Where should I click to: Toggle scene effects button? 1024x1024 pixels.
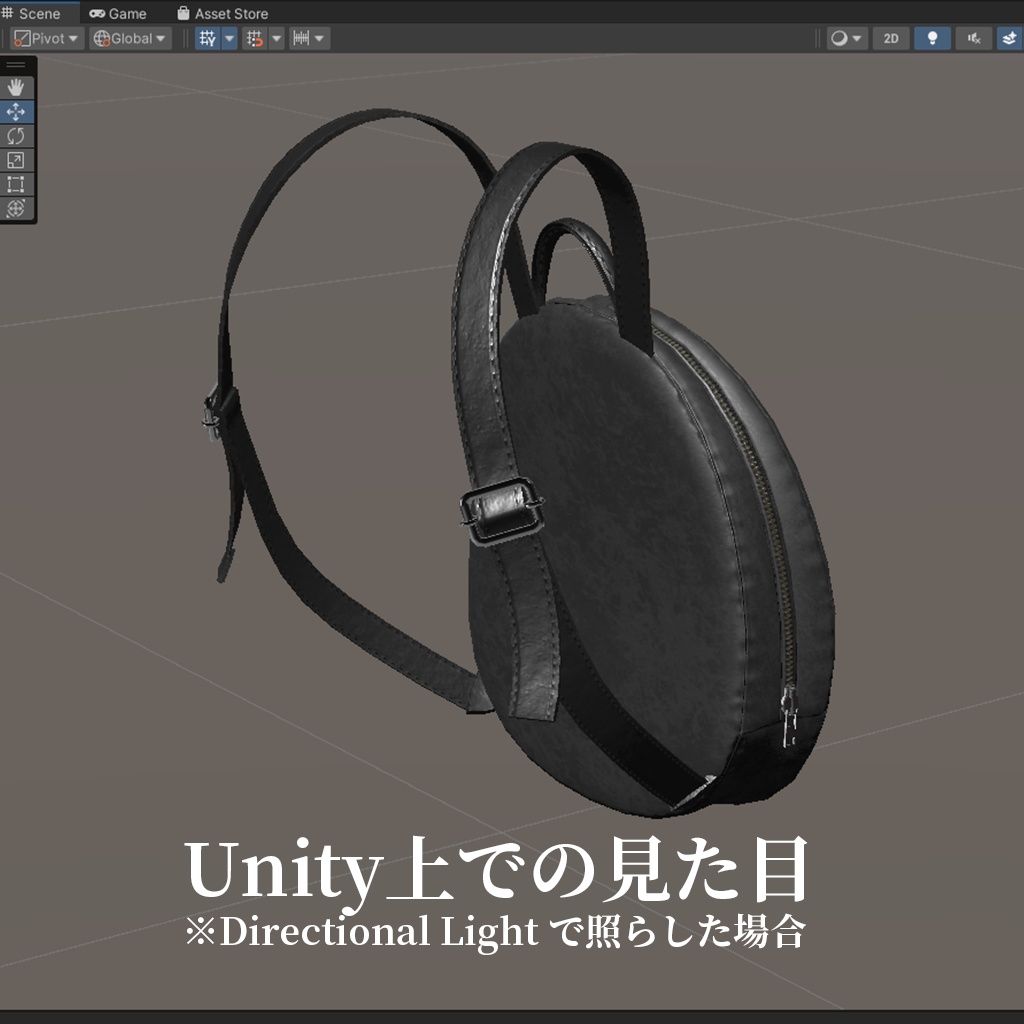pyautogui.click(x=1010, y=39)
